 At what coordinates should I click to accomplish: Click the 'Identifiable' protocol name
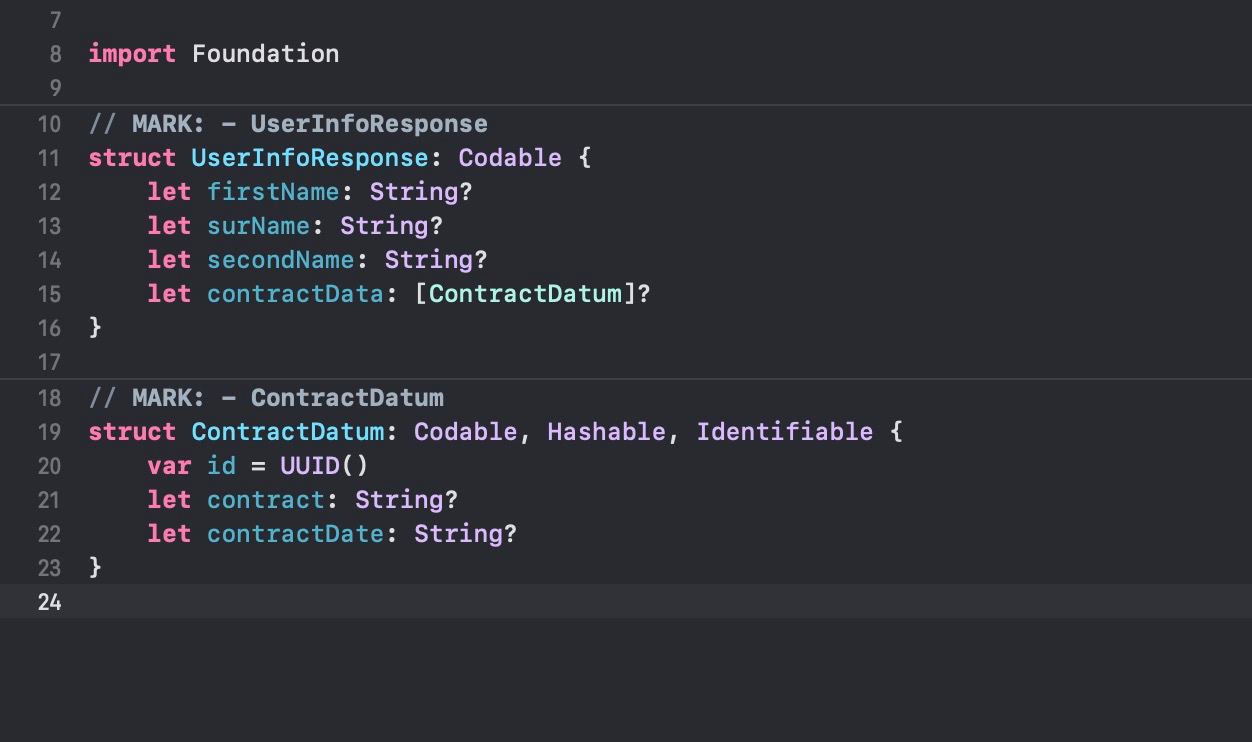coord(784,432)
